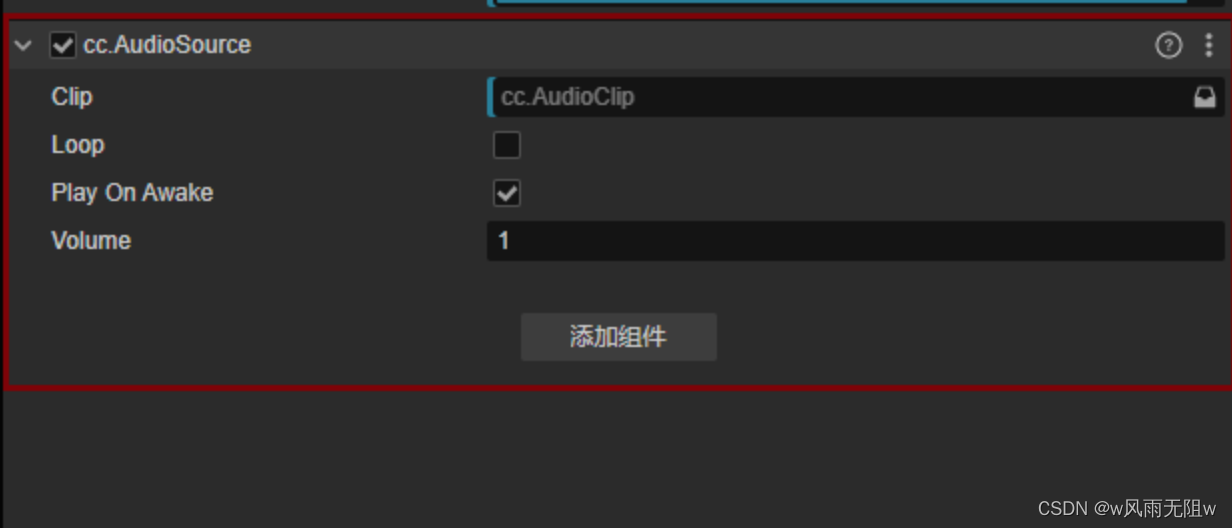Click the cc.AudioSource header title
The width and height of the screenshot is (1232, 528).
tap(167, 45)
